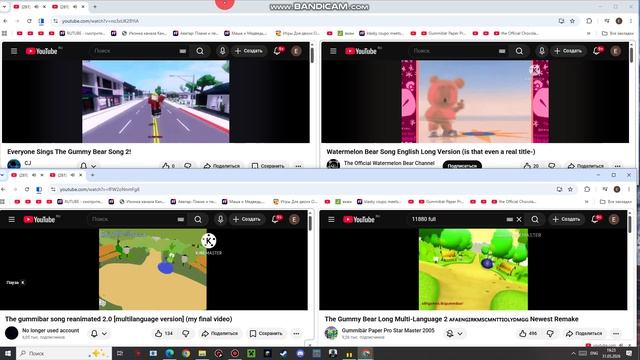This screenshot has width=640, height=360.
Task: Start voice search on gummibar reanimated page
Action: click(x=220, y=220)
